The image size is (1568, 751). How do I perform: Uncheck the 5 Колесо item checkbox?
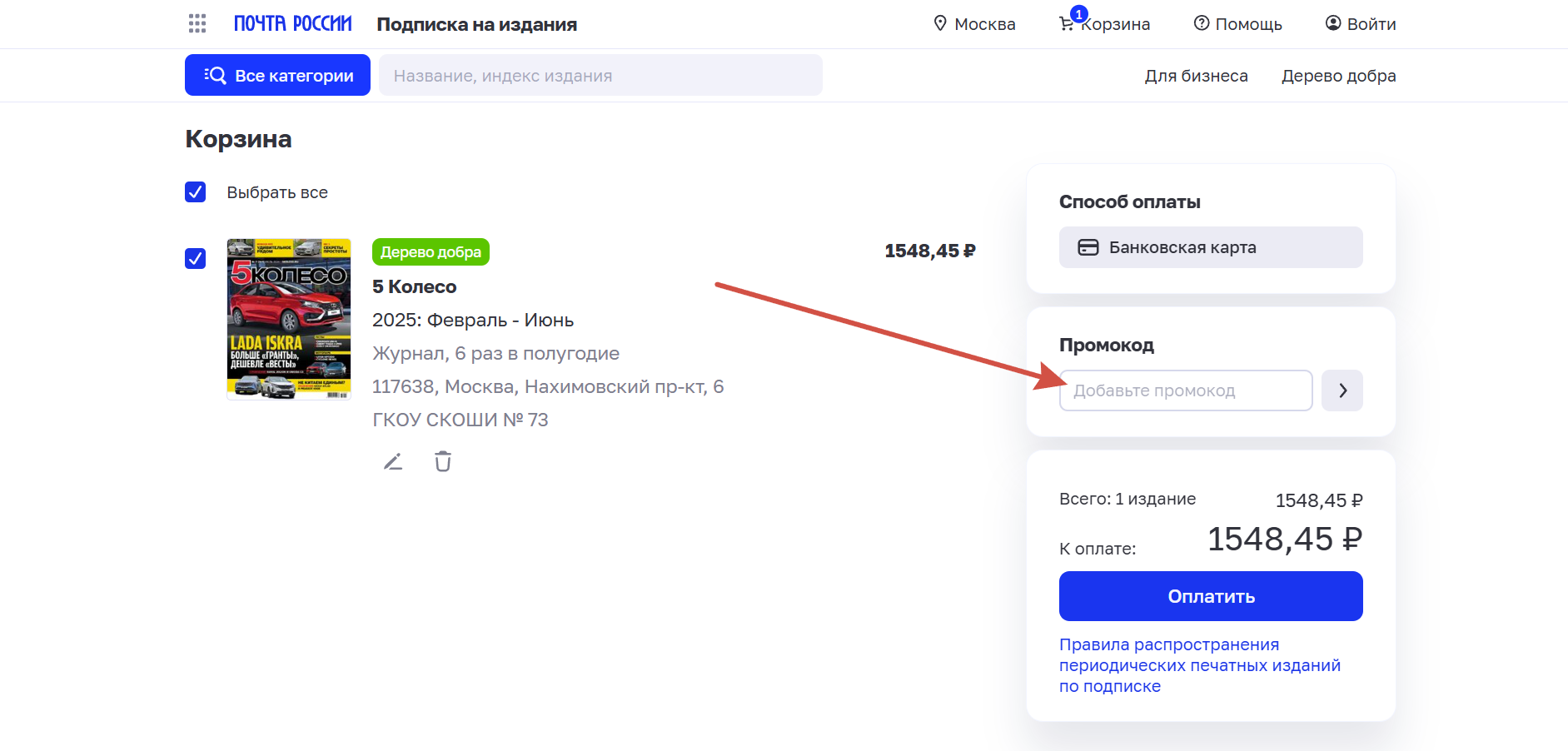(196, 259)
